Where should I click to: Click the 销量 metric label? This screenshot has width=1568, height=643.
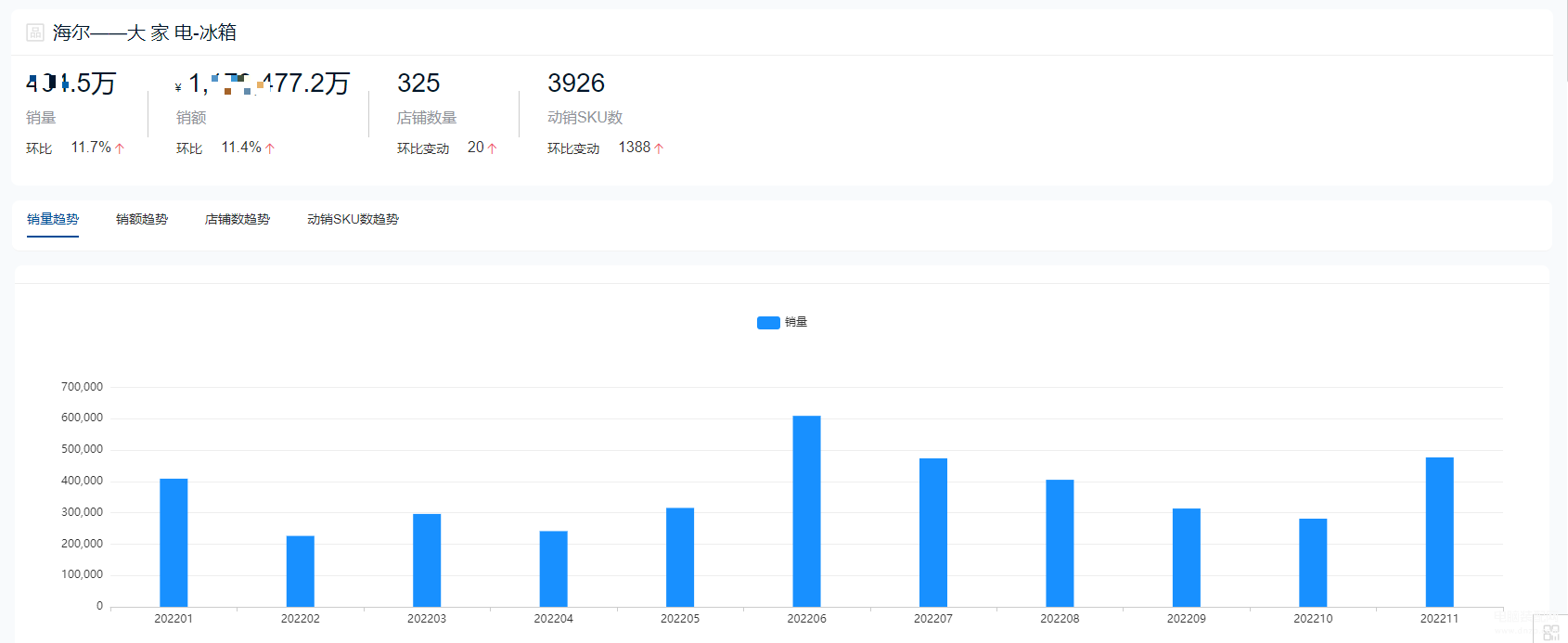[x=41, y=118]
